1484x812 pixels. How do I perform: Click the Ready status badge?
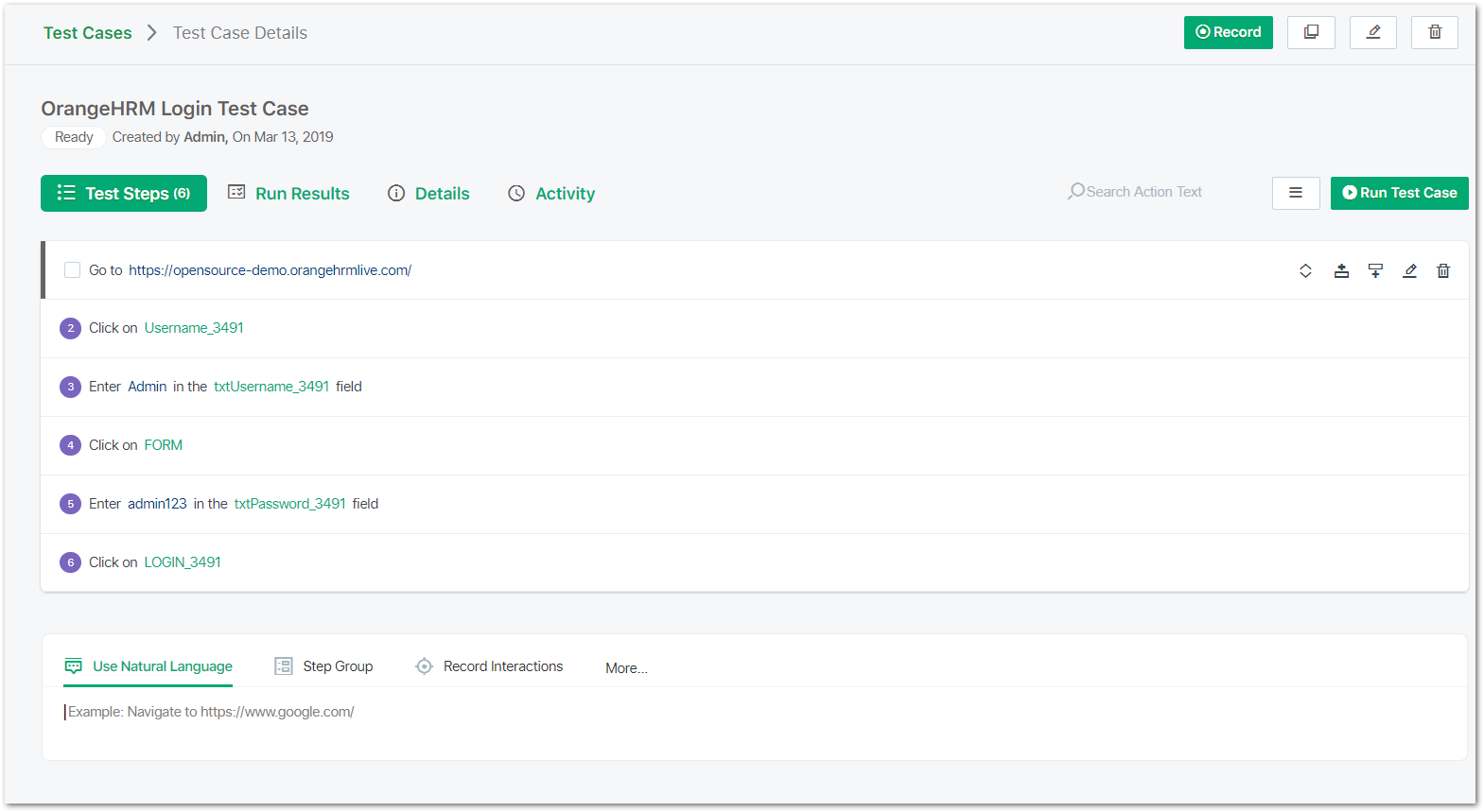tap(74, 137)
